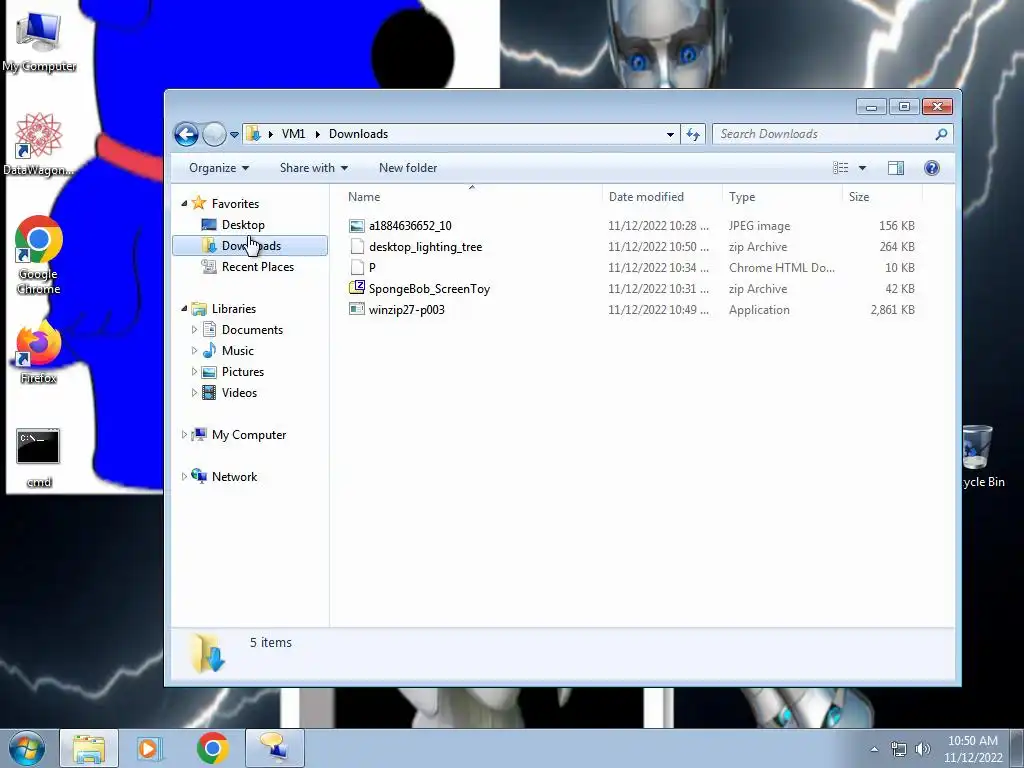Select the SpongeBob_ScreenToy archive
The width and height of the screenshot is (1024, 768).
pos(429,289)
